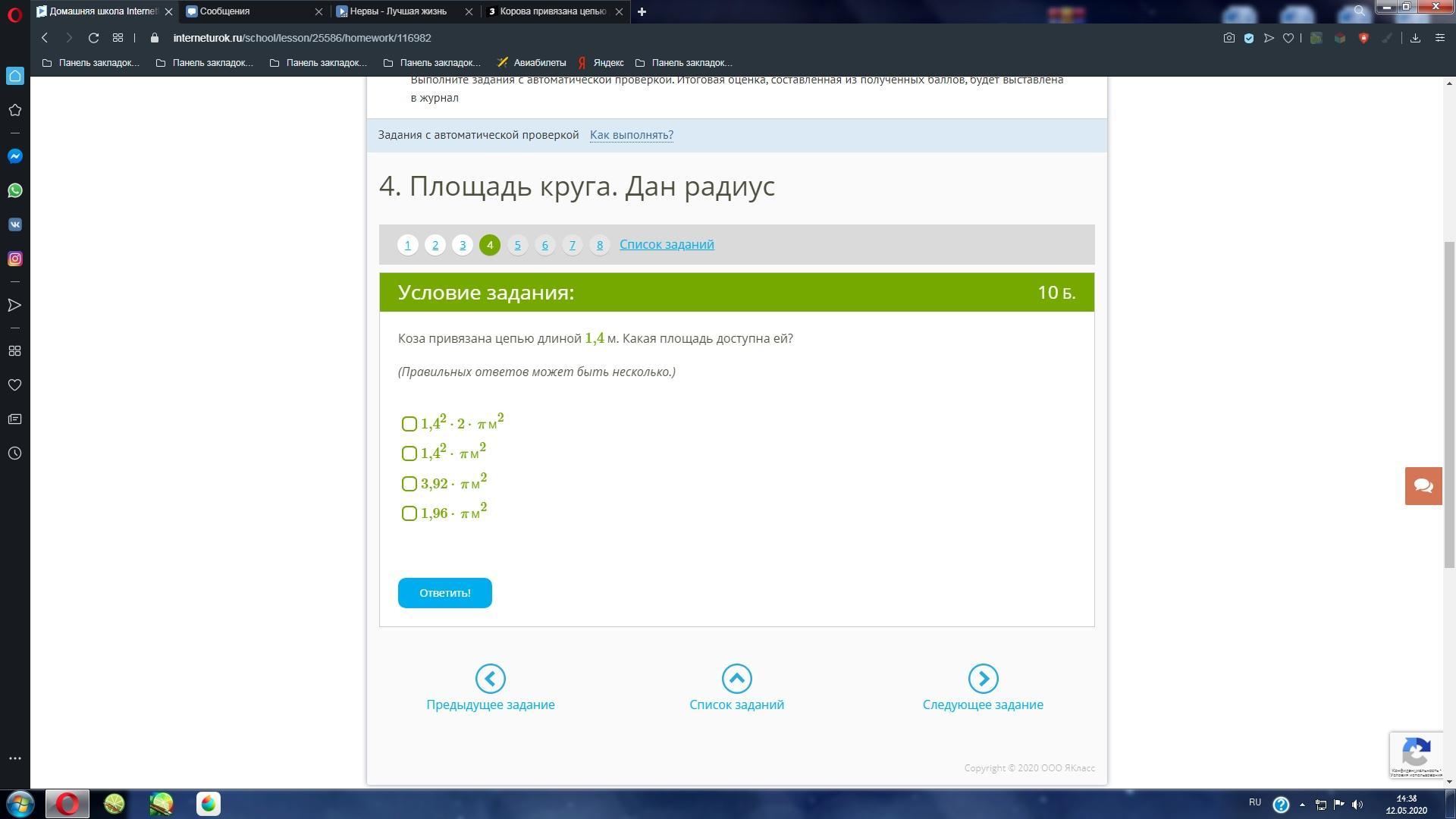Take a snapshot with the camera icon
The height and width of the screenshot is (819, 1456).
pyautogui.click(x=1228, y=38)
